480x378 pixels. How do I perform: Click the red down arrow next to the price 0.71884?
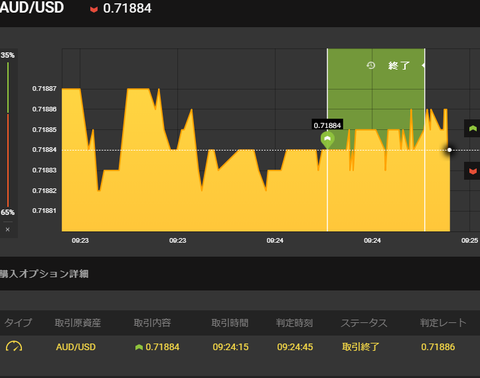click(x=94, y=9)
